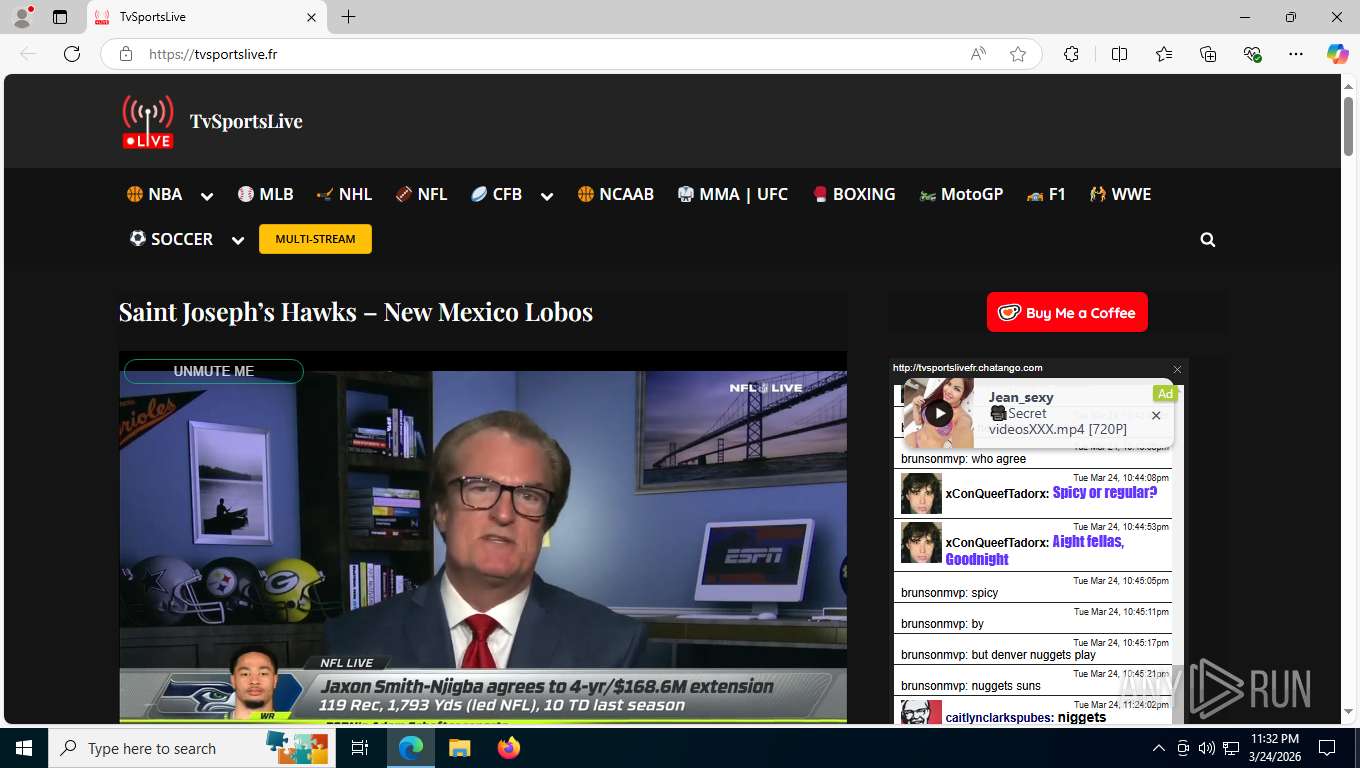Open the CFB menu item

point(496,194)
